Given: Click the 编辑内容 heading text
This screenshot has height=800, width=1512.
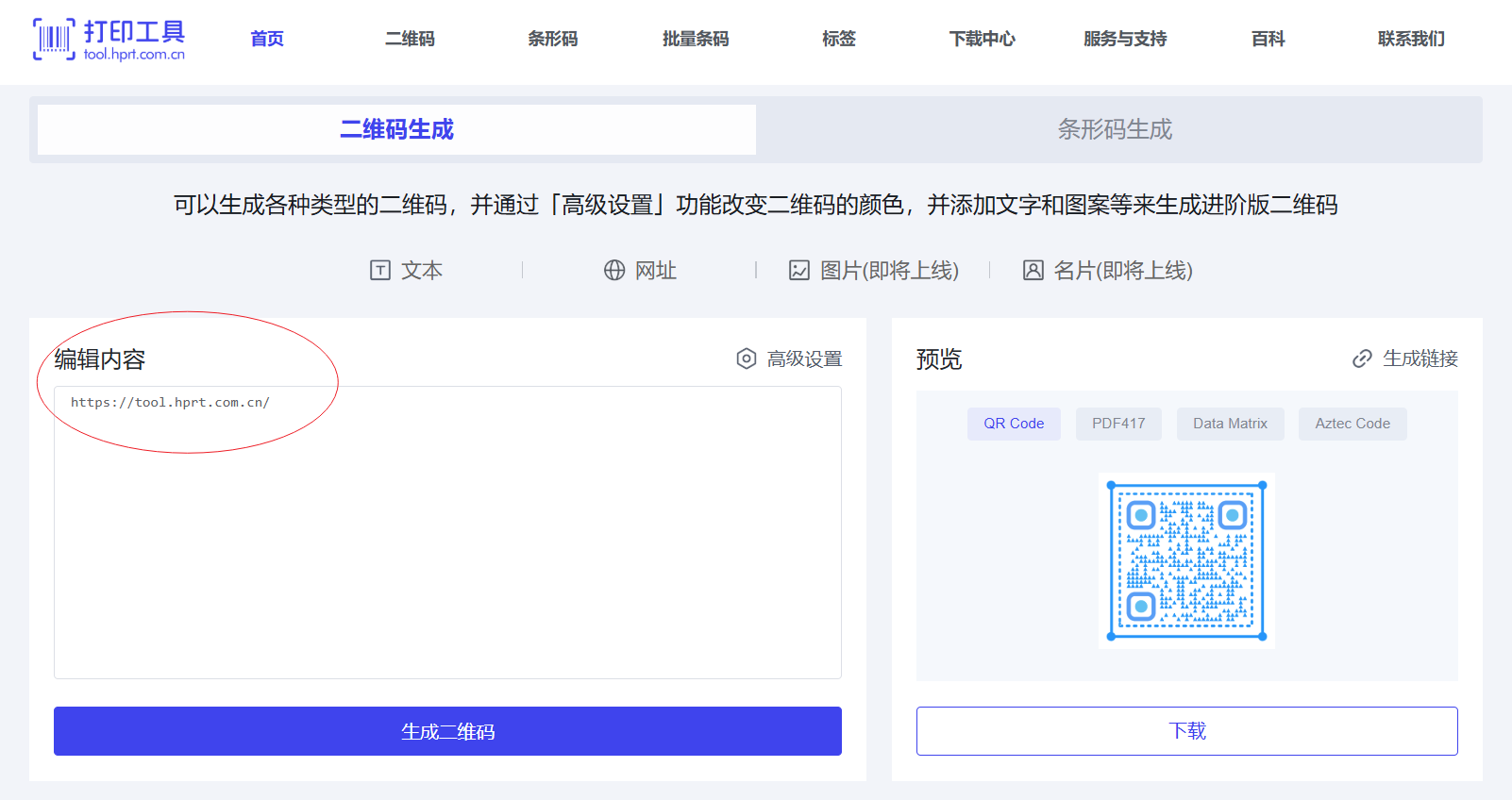Looking at the screenshot, I should pyautogui.click(x=100, y=359).
